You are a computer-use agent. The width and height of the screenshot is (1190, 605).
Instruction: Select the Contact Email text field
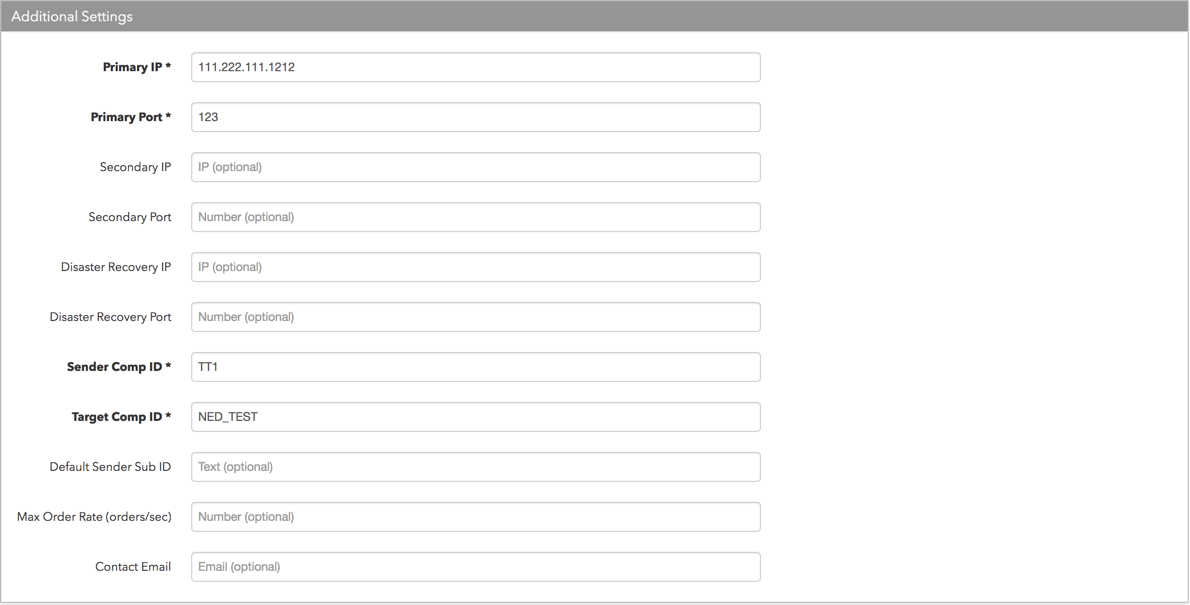[x=475, y=567]
